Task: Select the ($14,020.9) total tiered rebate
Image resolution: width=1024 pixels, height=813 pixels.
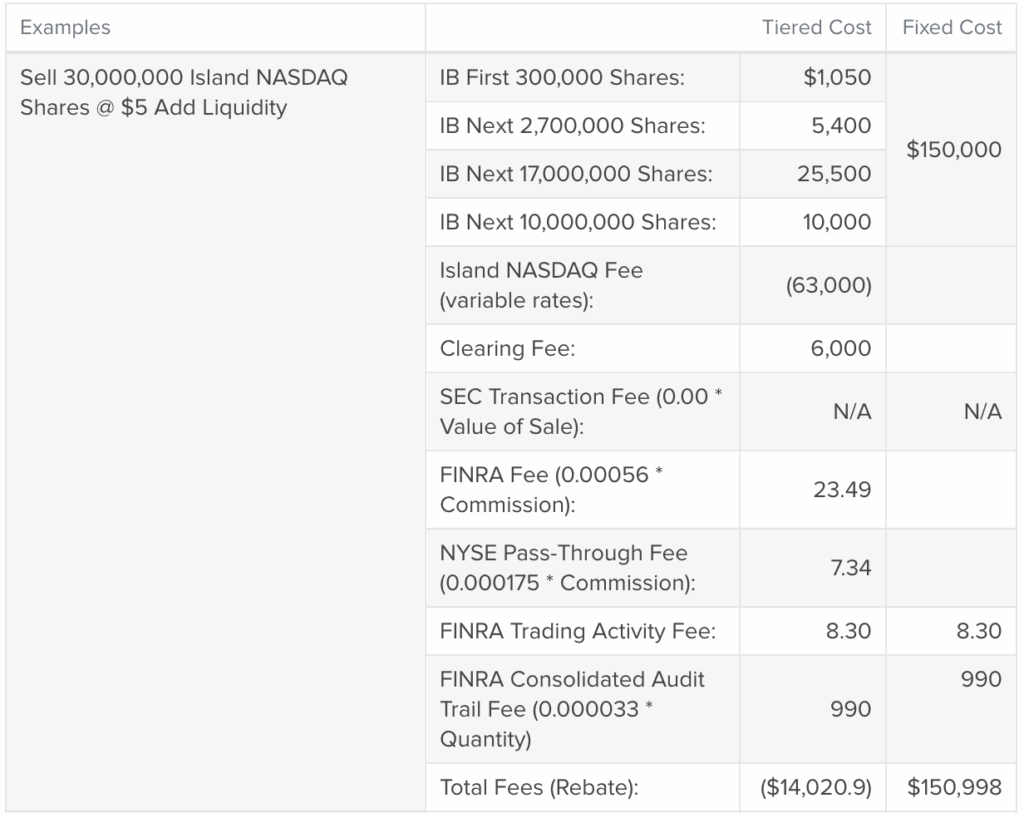Action: click(x=815, y=788)
